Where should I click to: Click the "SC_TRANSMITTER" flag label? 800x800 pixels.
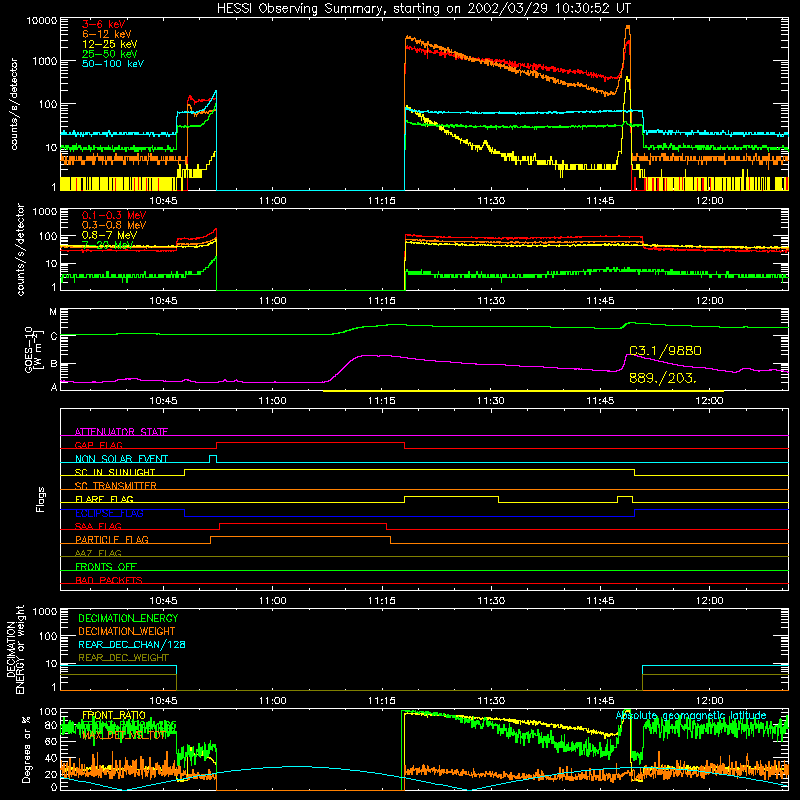(116, 485)
